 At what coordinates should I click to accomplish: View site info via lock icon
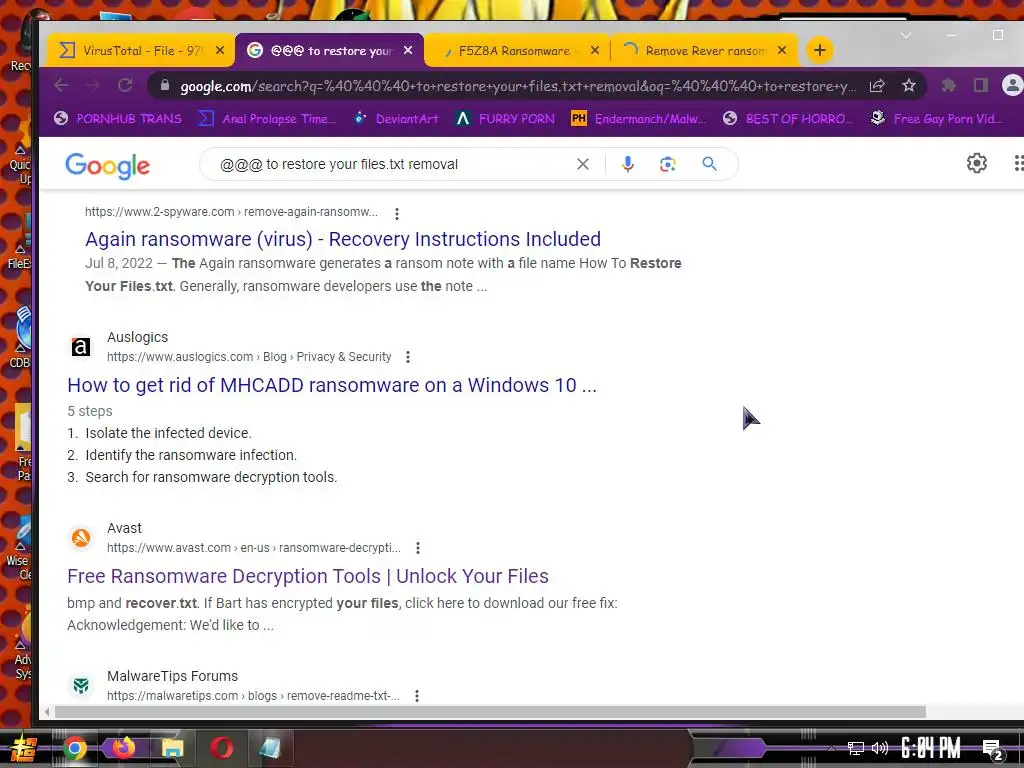point(165,85)
